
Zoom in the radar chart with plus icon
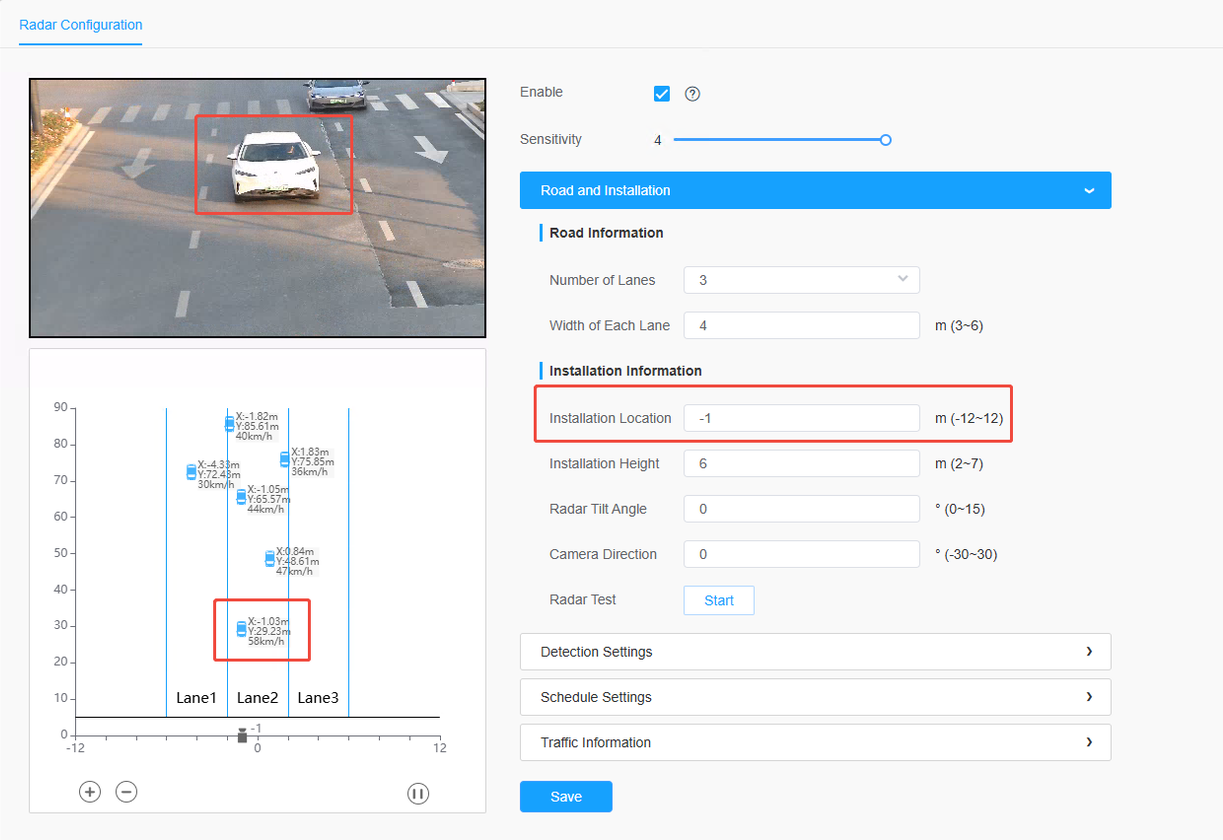(90, 792)
